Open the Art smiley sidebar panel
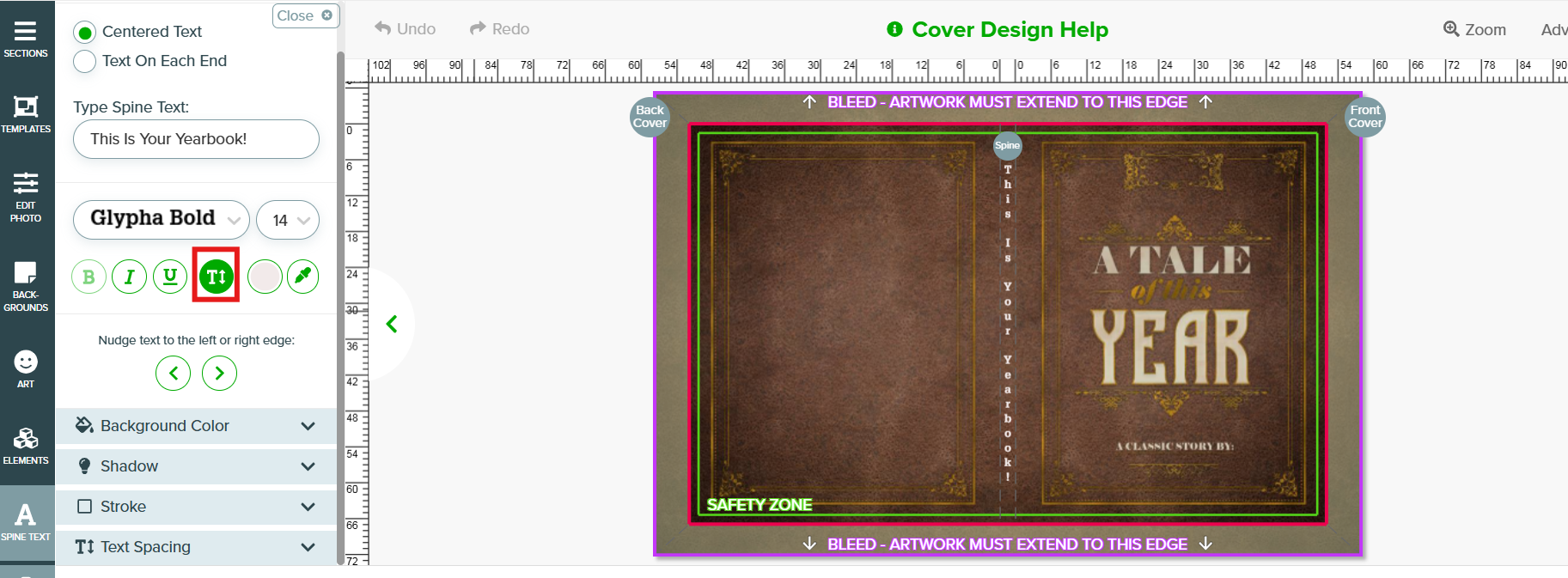Screen dimensions: 1568x578 click(x=26, y=369)
